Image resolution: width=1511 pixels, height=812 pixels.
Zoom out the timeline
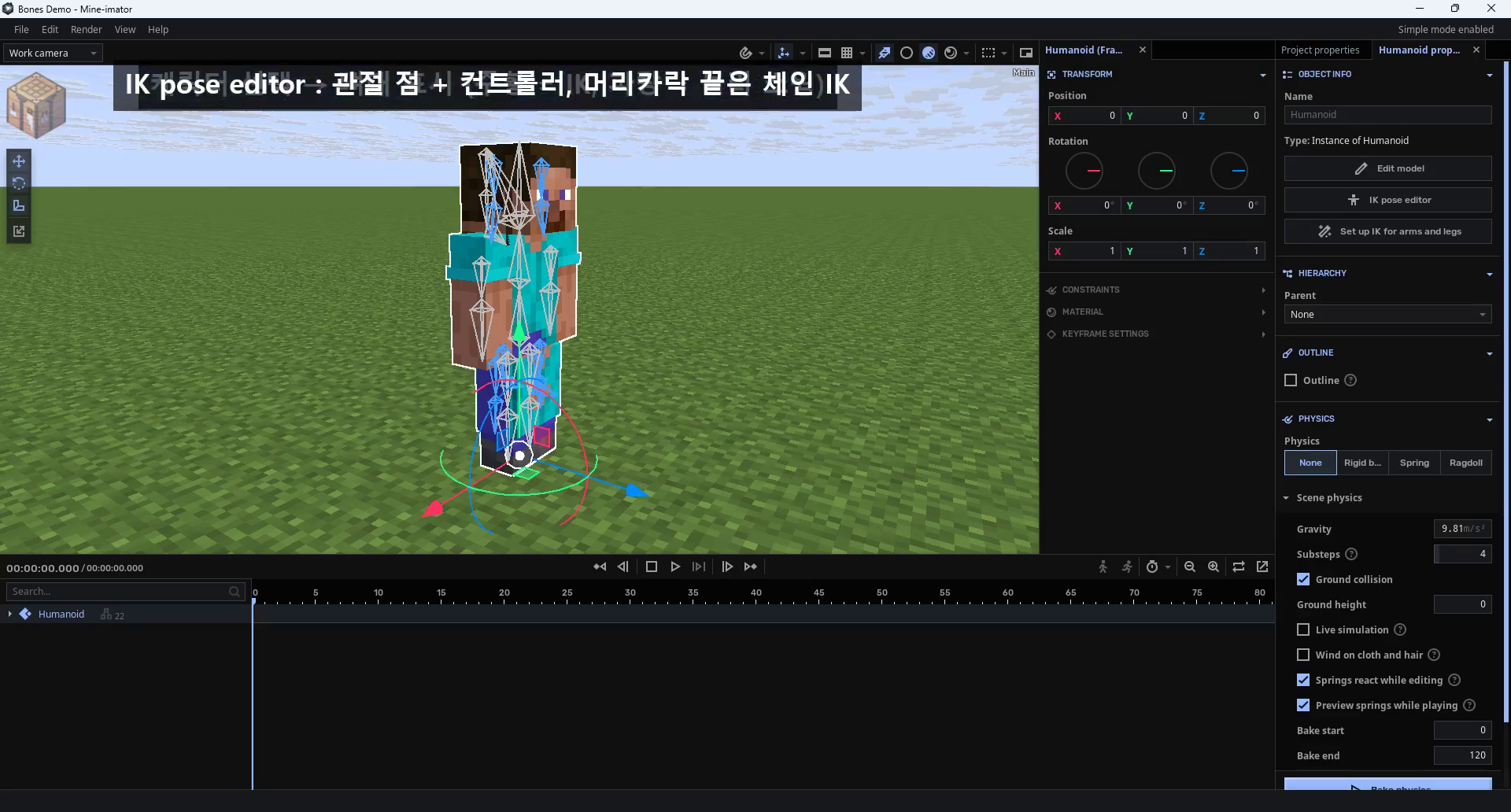[x=1190, y=567]
